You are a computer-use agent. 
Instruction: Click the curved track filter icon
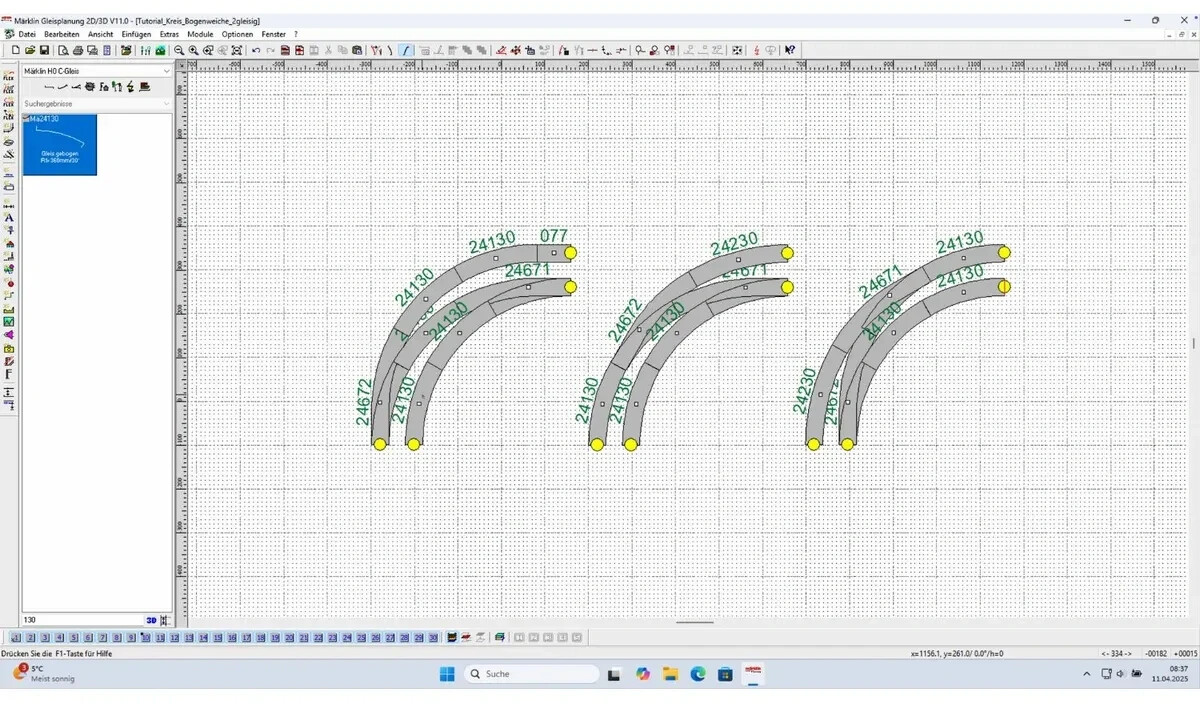point(62,87)
